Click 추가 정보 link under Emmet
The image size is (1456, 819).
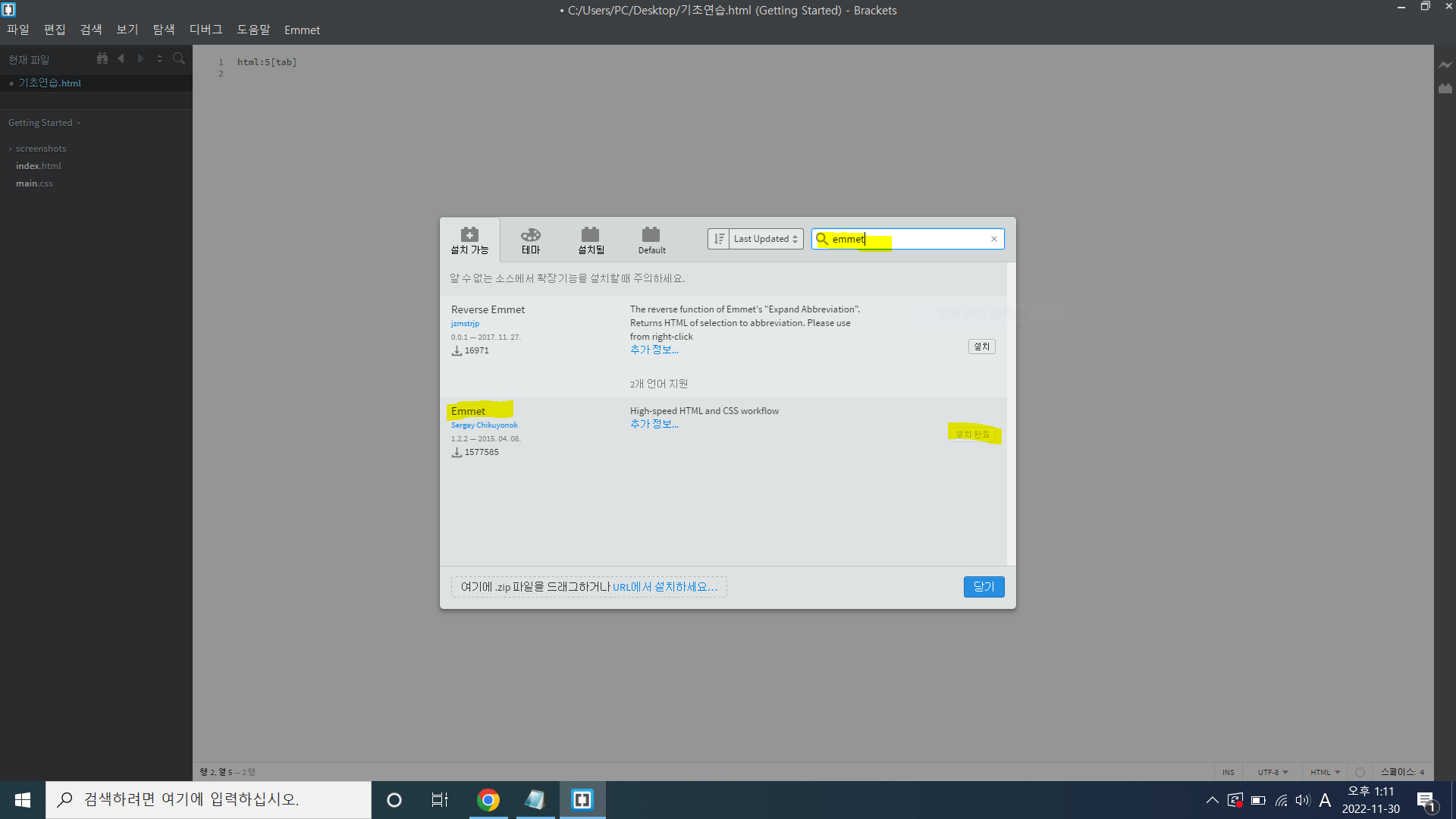point(654,424)
